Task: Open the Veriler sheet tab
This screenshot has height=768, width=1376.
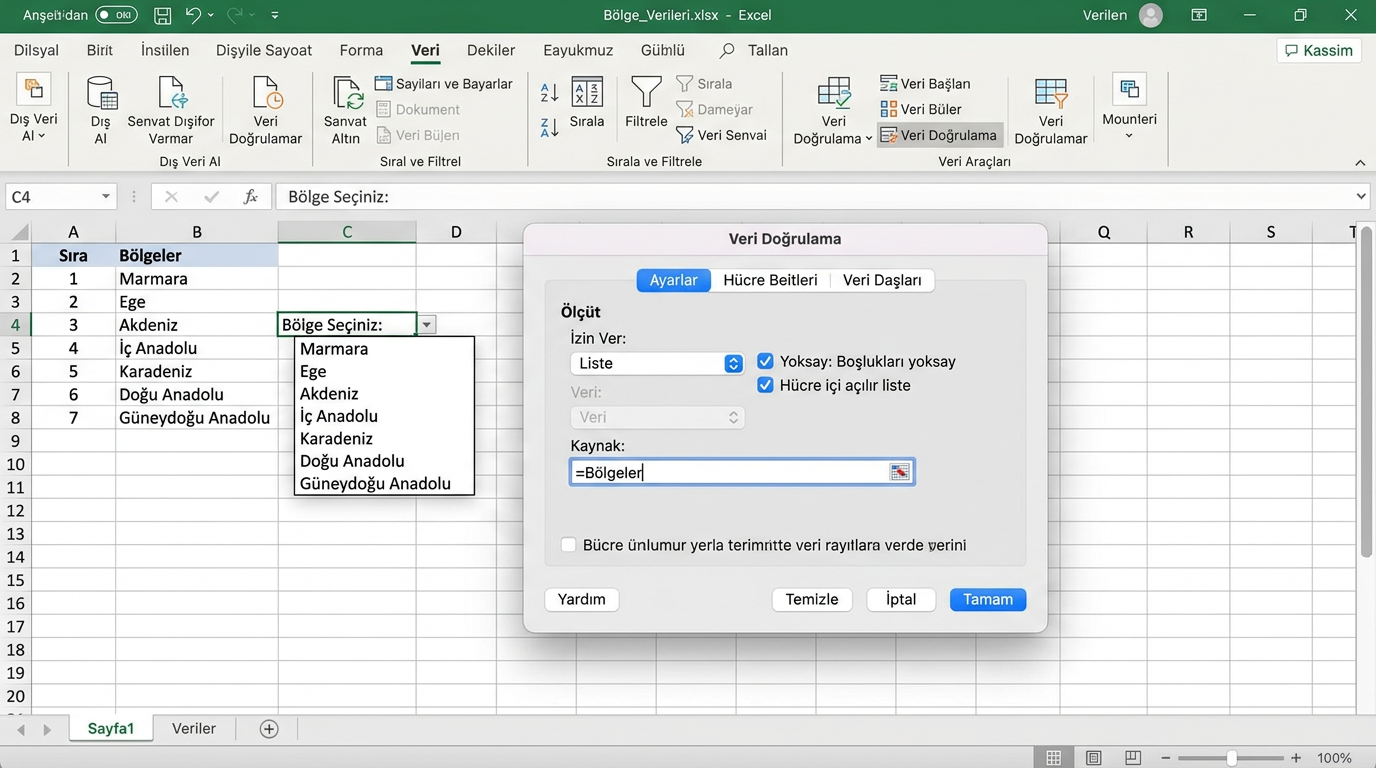Action: pos(193,729)
